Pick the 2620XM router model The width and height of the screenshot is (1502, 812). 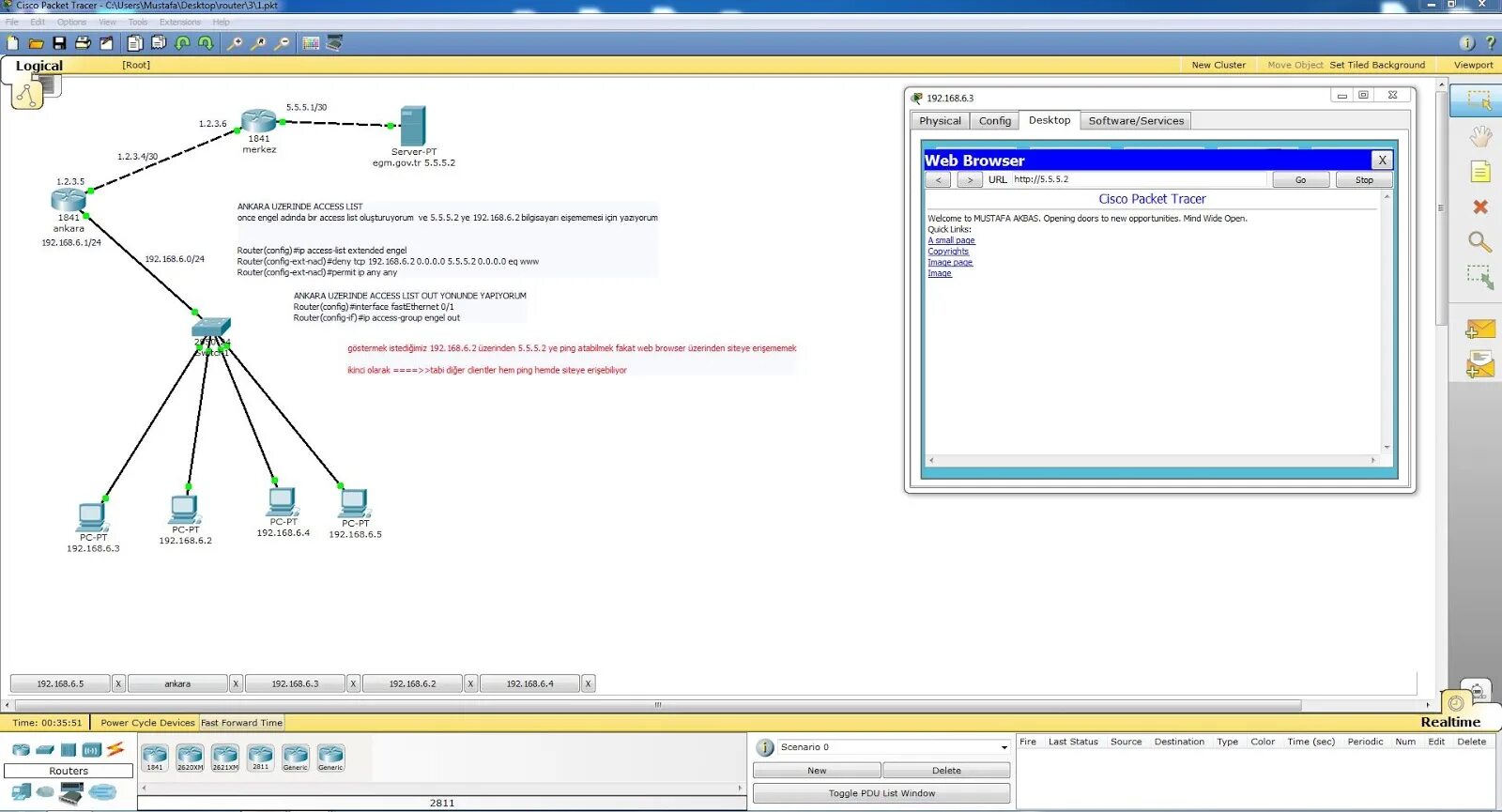pos(190,757)
